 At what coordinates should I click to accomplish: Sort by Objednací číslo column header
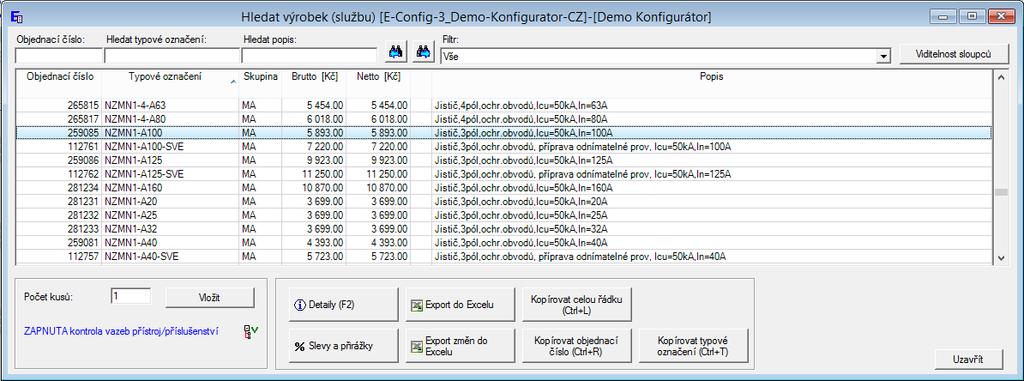point(59,77)
